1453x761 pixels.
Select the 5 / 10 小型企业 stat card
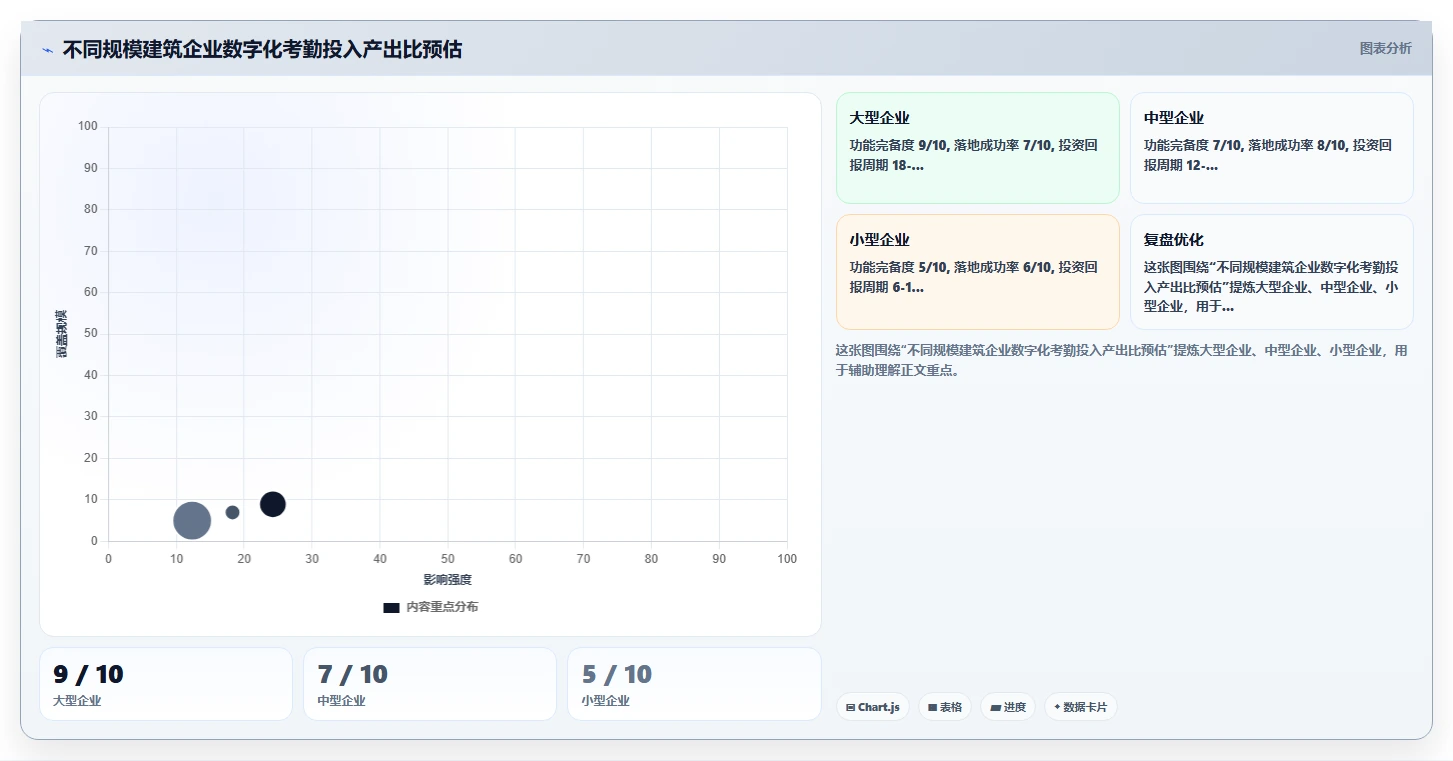[x=694, y=684]
